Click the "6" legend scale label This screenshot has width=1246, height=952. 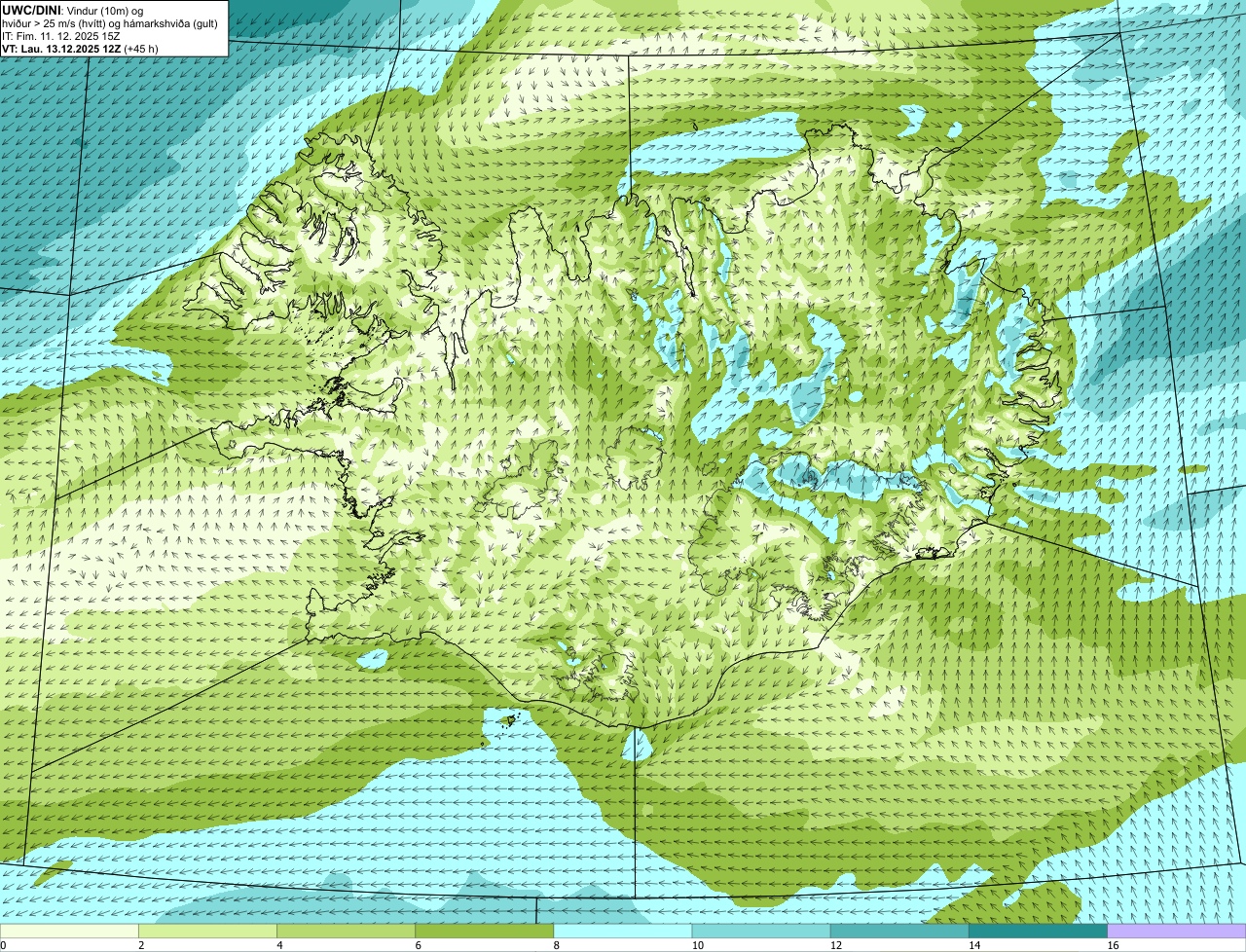[x=419, y=945]
